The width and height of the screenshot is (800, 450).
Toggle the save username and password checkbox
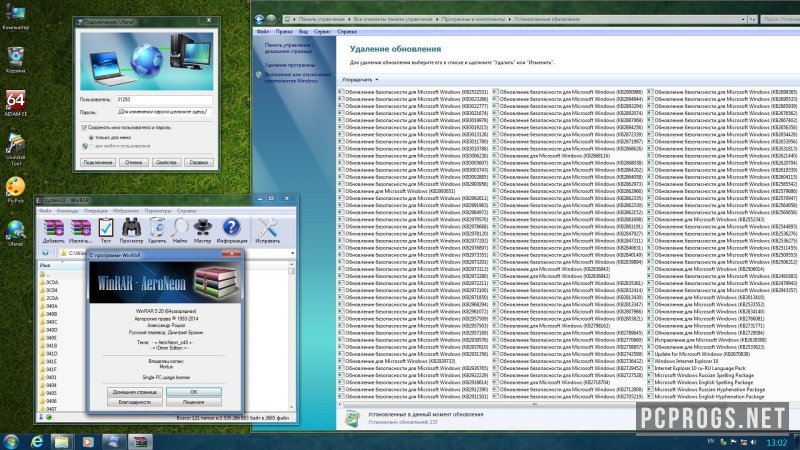(x=84, y=128)
